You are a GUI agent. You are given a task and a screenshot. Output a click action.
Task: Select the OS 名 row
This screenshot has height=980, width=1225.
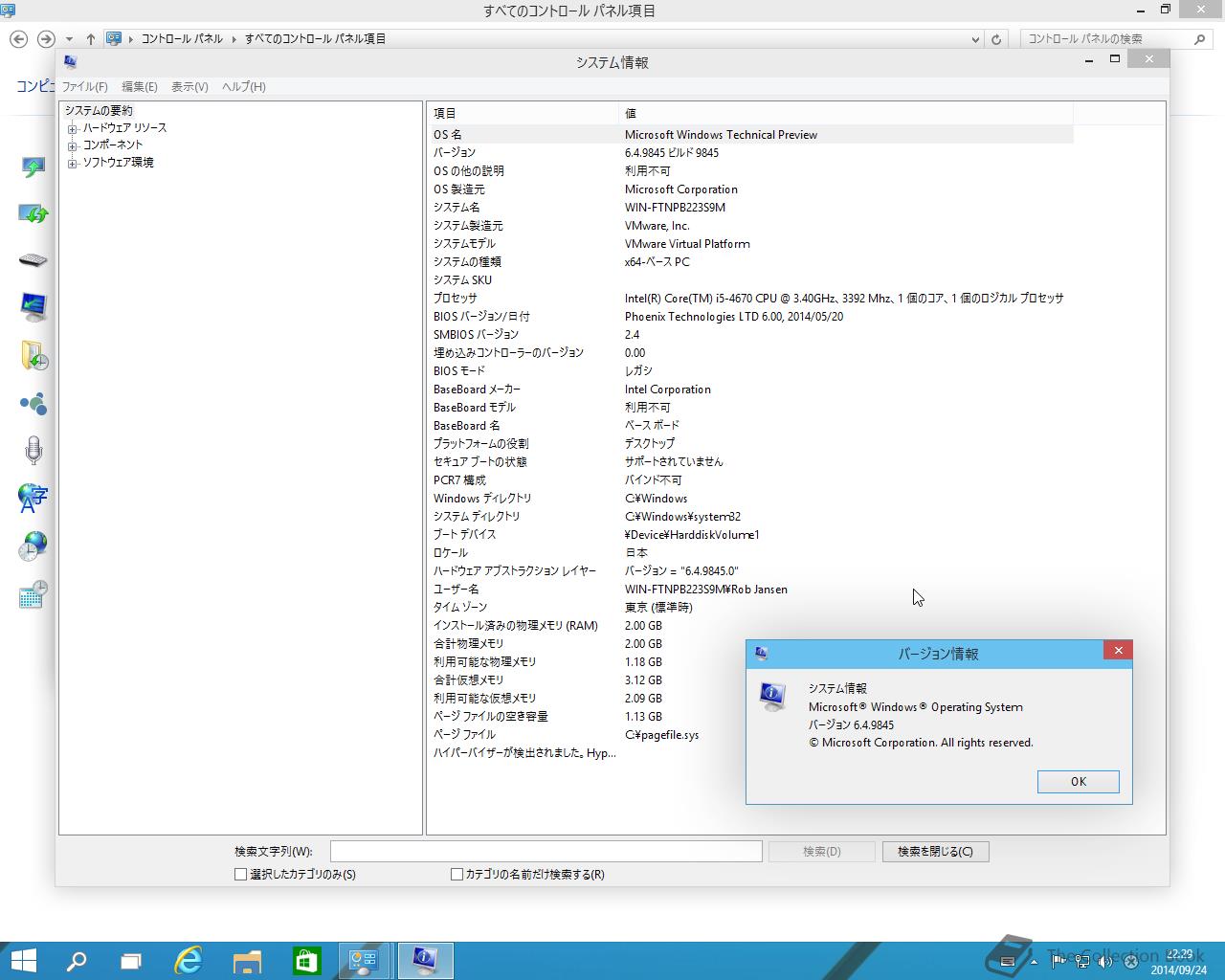click(x=750, y=135)
